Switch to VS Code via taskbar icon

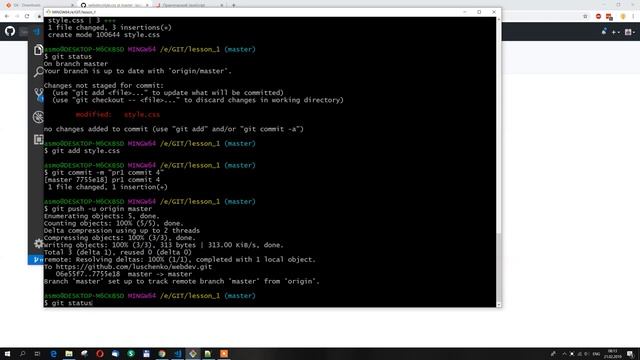coord(178,354)
